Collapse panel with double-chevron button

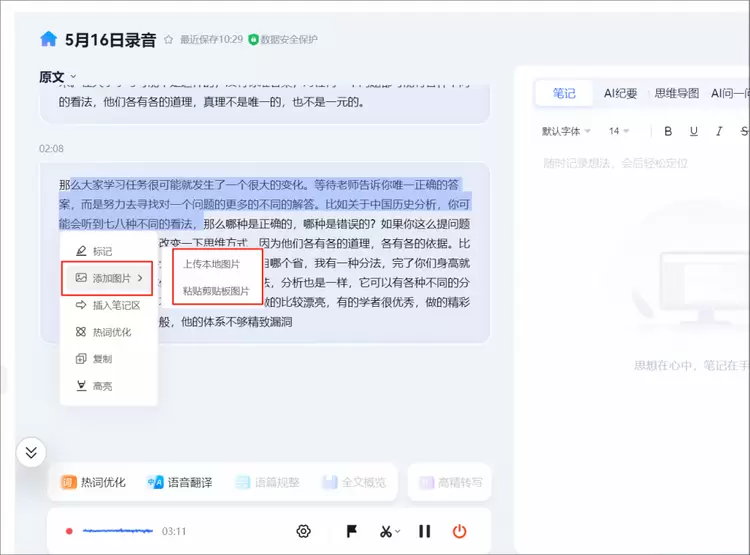31,452
